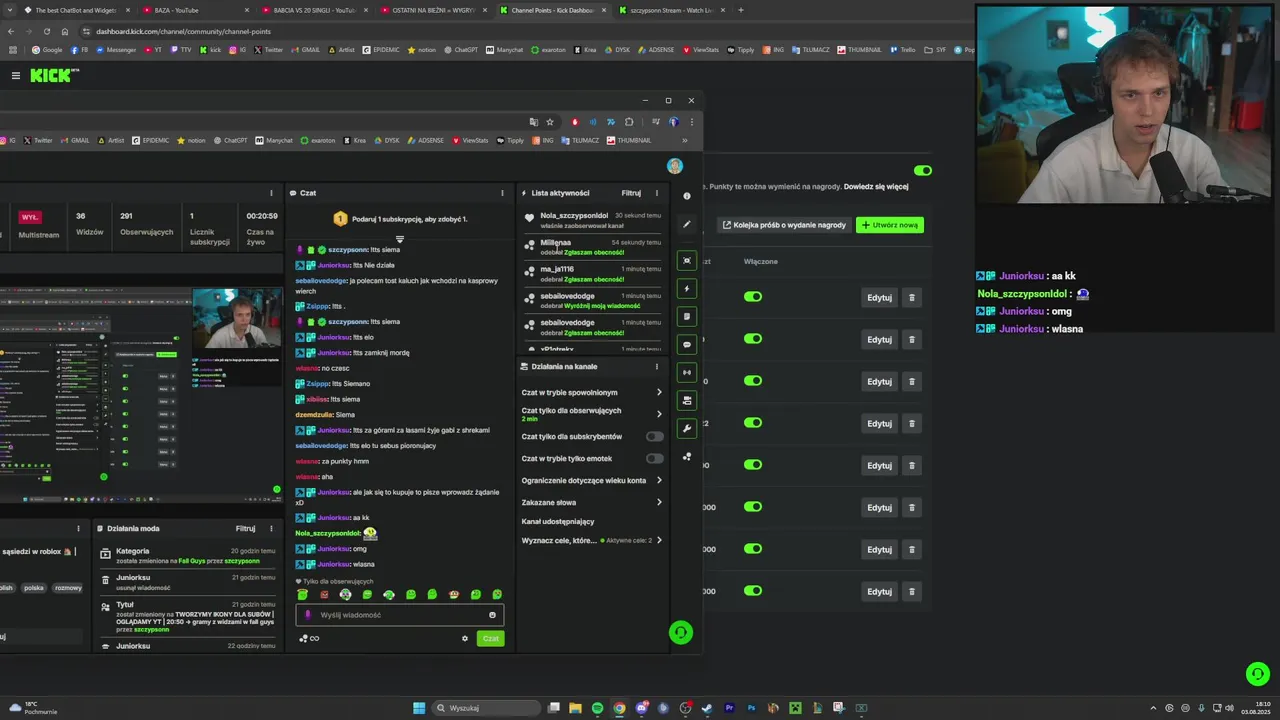
Task: Click the translate icon in popup address bar
Action: (534, 122)
